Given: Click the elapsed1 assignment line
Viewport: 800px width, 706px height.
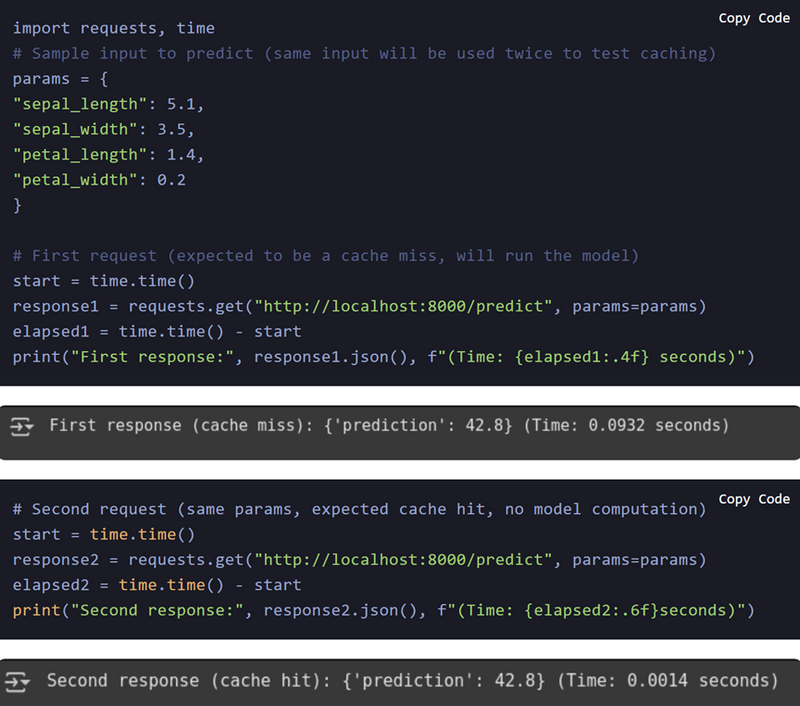Looking at the screenshot, I should point(157,331).
